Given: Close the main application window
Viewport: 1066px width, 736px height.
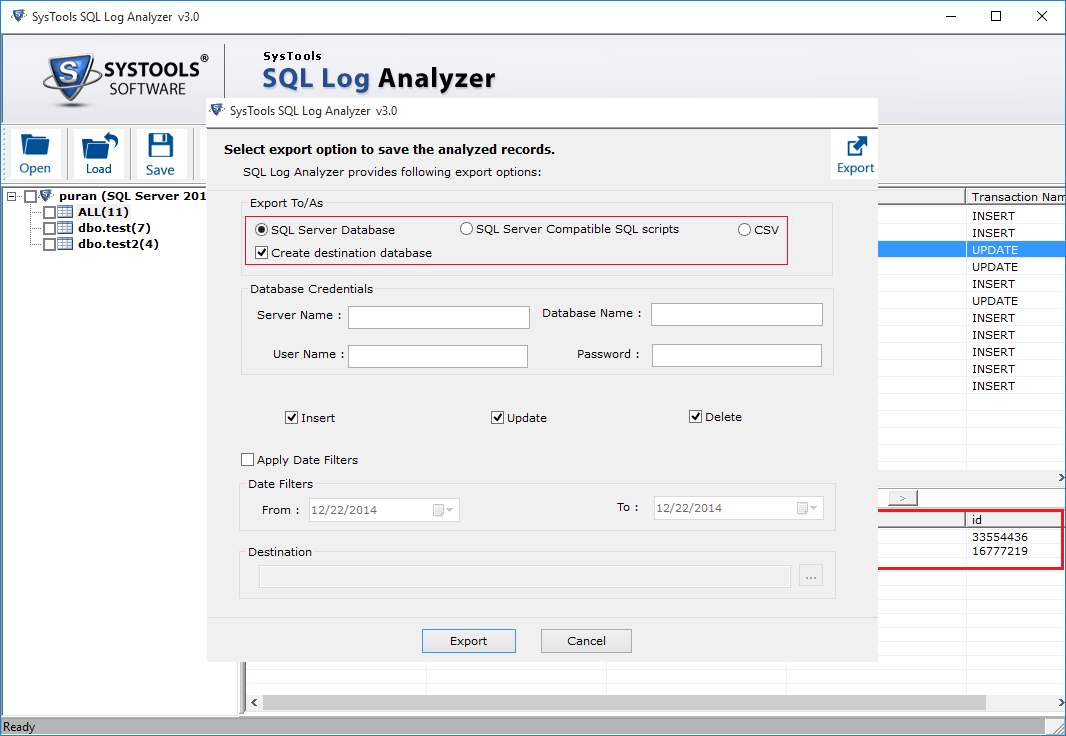Looking at the screenshot, I should 1042,16.
